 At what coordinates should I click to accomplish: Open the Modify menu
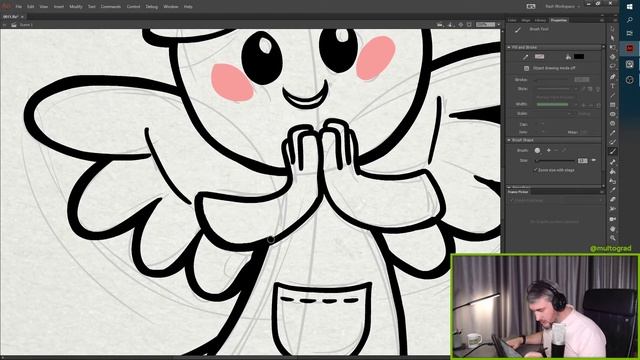click(x=76, y=7)
